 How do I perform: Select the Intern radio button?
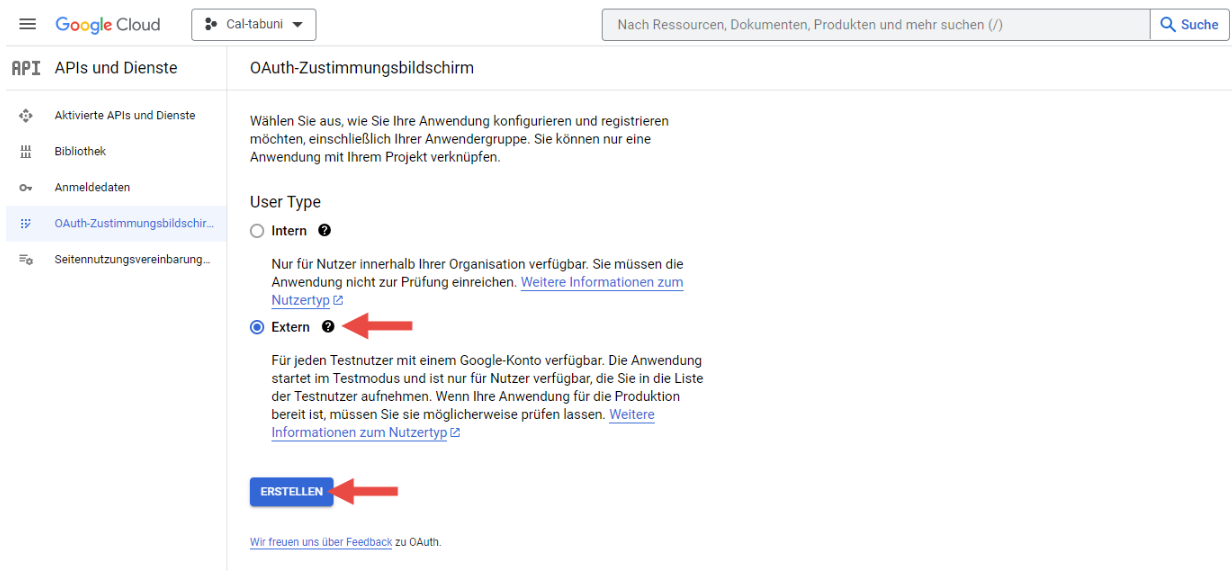click(258, 231)
